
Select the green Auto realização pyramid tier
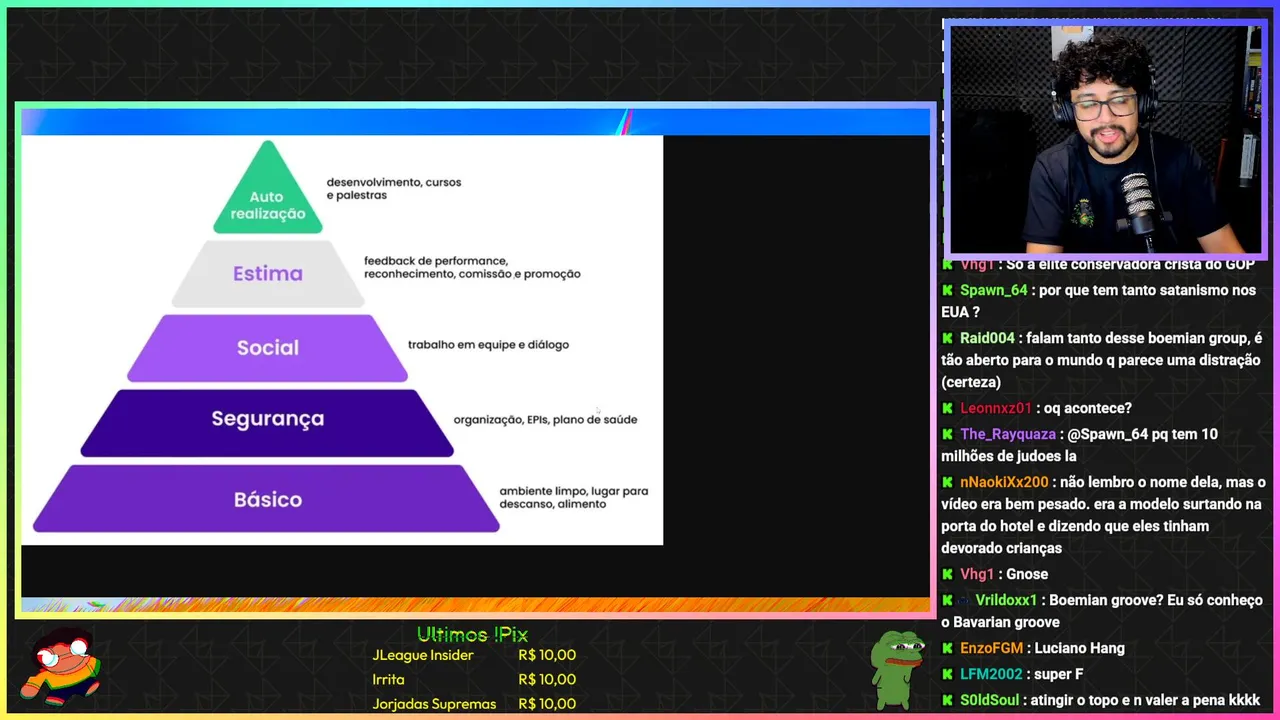point(268,187)
